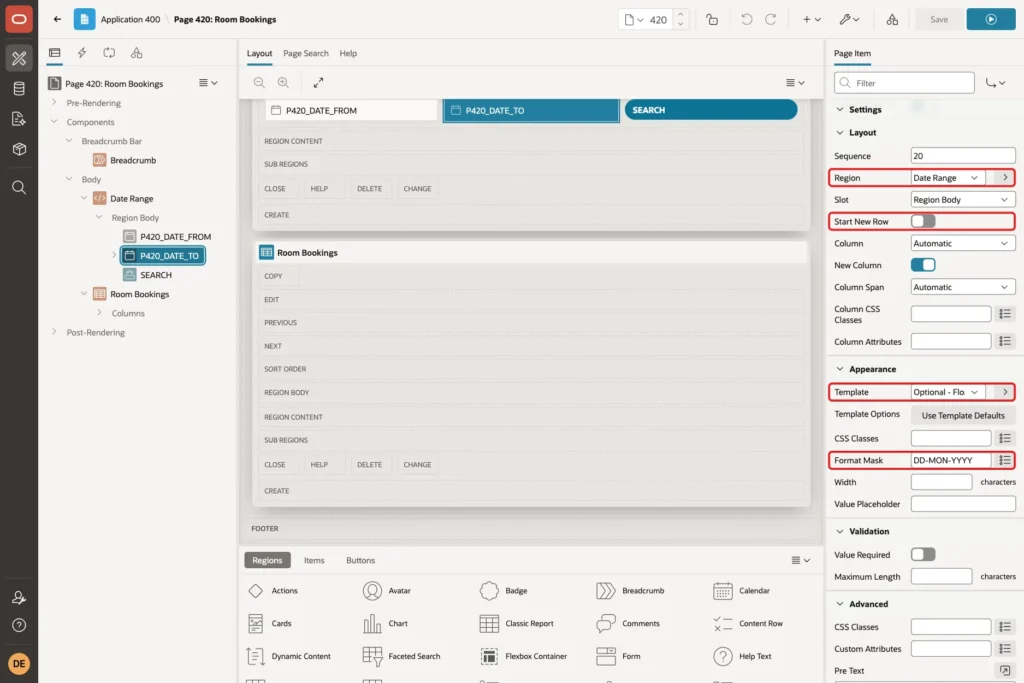Expand layout to full screen
The width and height of the screenshot is (1024, 683).
[x=318, y=82]
